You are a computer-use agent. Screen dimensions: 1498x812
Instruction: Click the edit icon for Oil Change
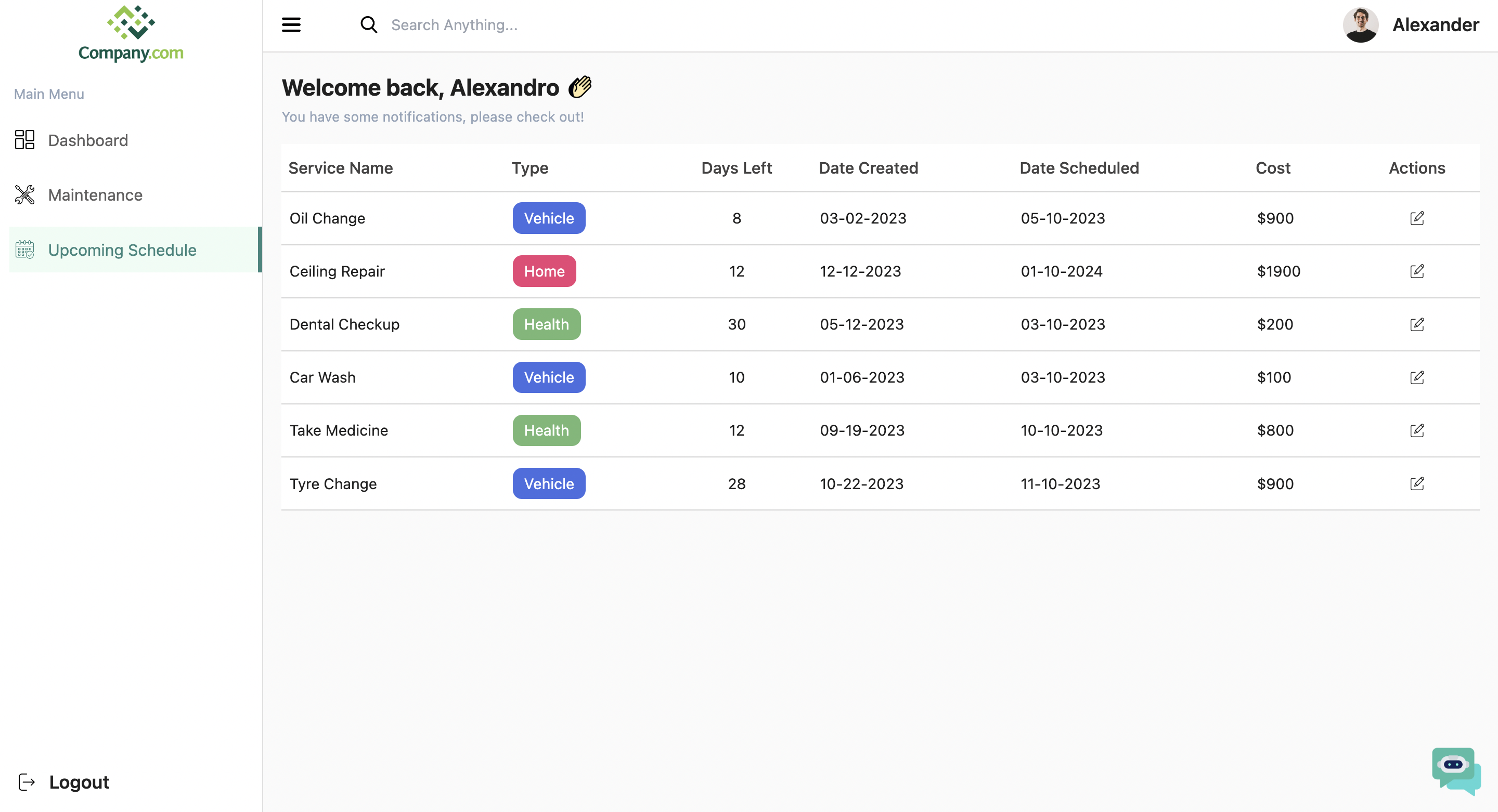[x=1417, y=218]
